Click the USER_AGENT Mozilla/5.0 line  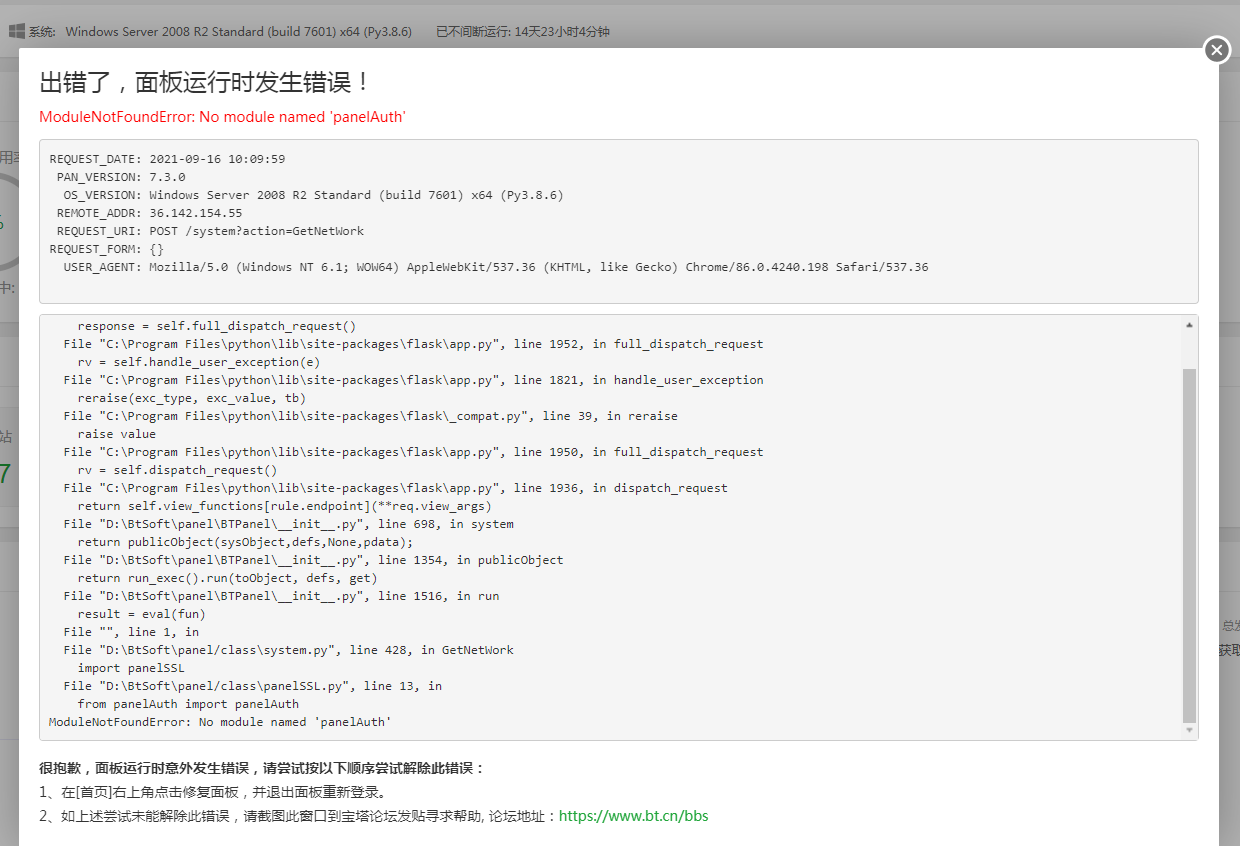point(496,267)
